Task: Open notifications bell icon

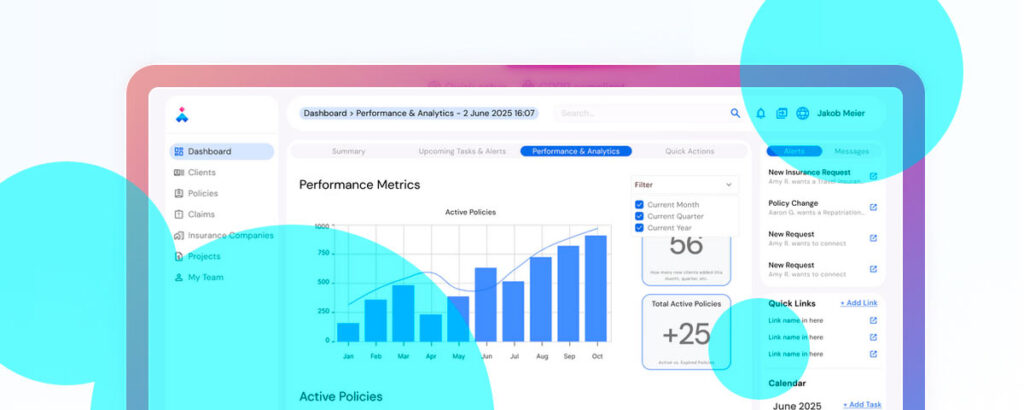Action: pyautogui.click(x=761, y=113)
